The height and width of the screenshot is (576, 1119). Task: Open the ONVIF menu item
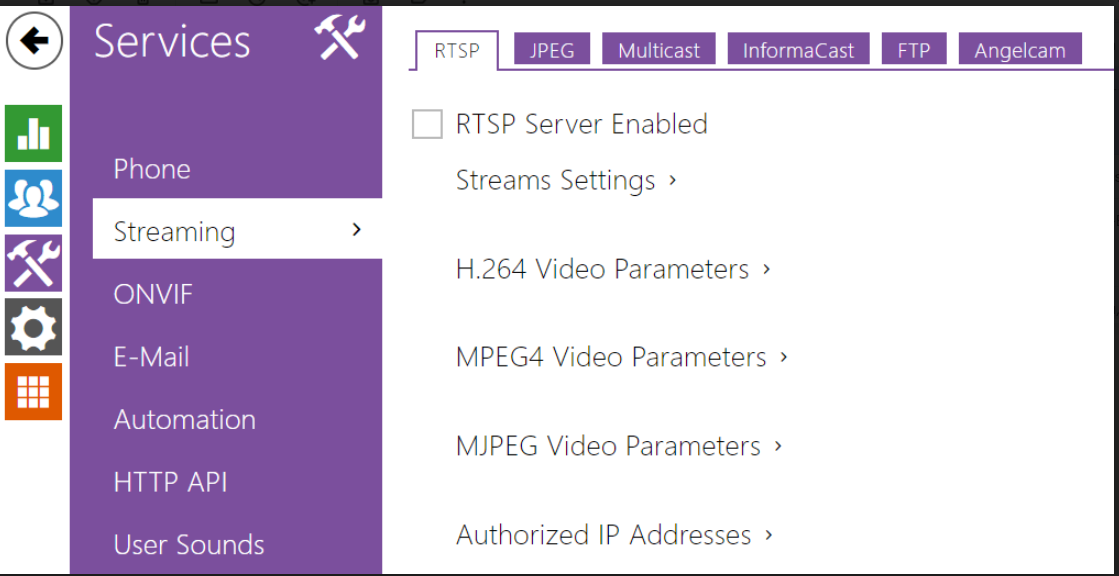pos(153,295)
